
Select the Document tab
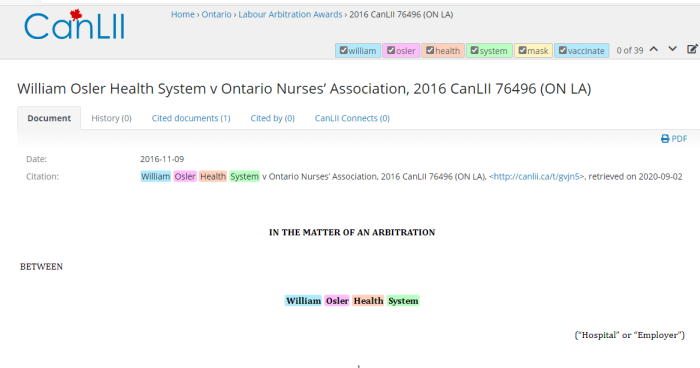[x=49, y=118]
